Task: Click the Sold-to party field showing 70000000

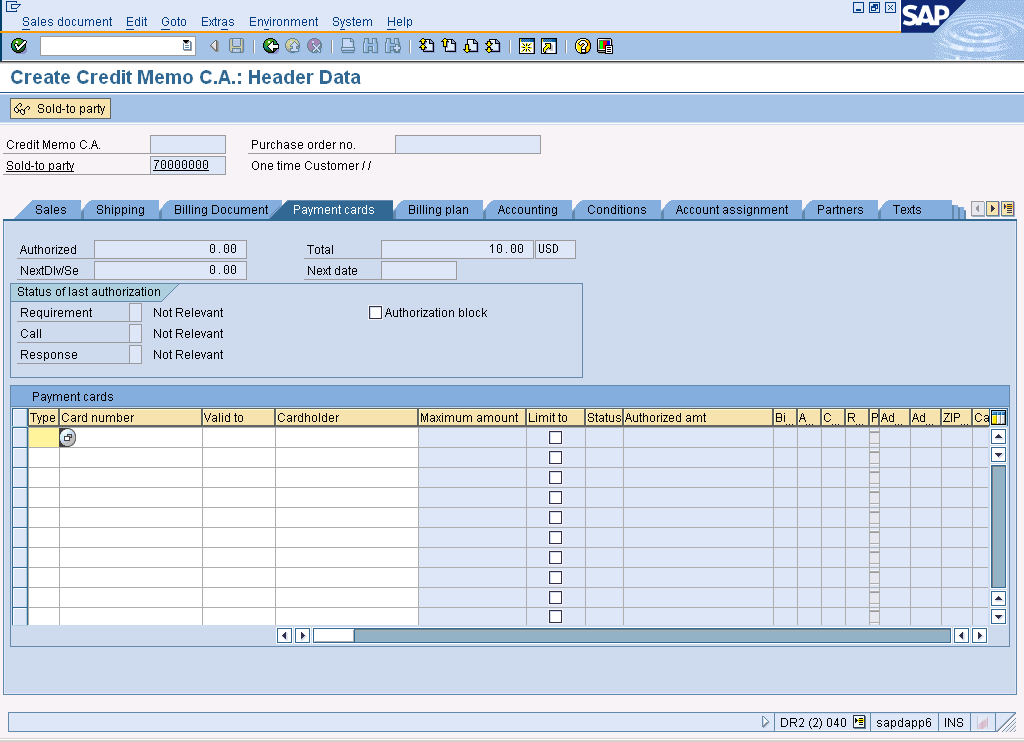Action: (x=188, y=165)
